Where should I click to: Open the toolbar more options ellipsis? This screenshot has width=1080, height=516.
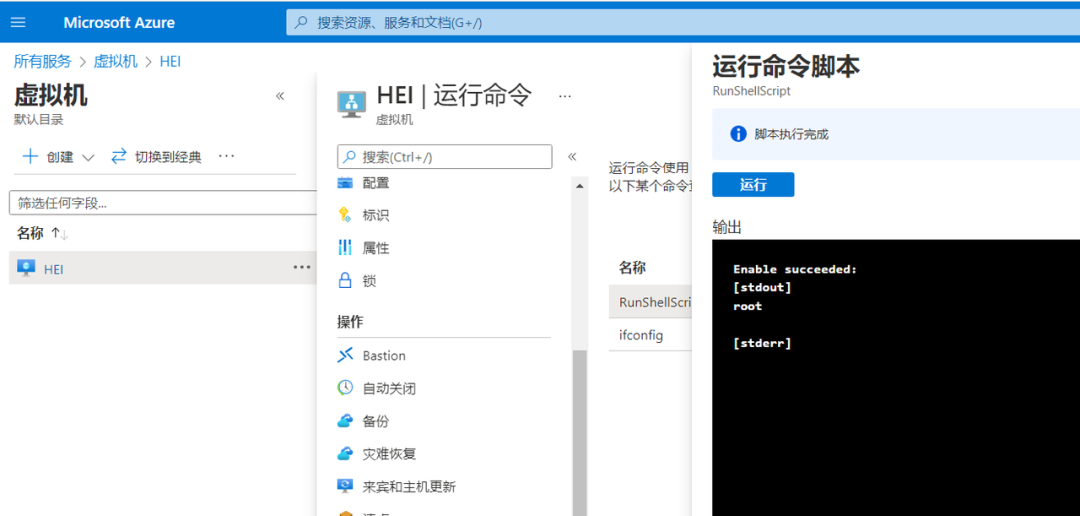(227, 156)
